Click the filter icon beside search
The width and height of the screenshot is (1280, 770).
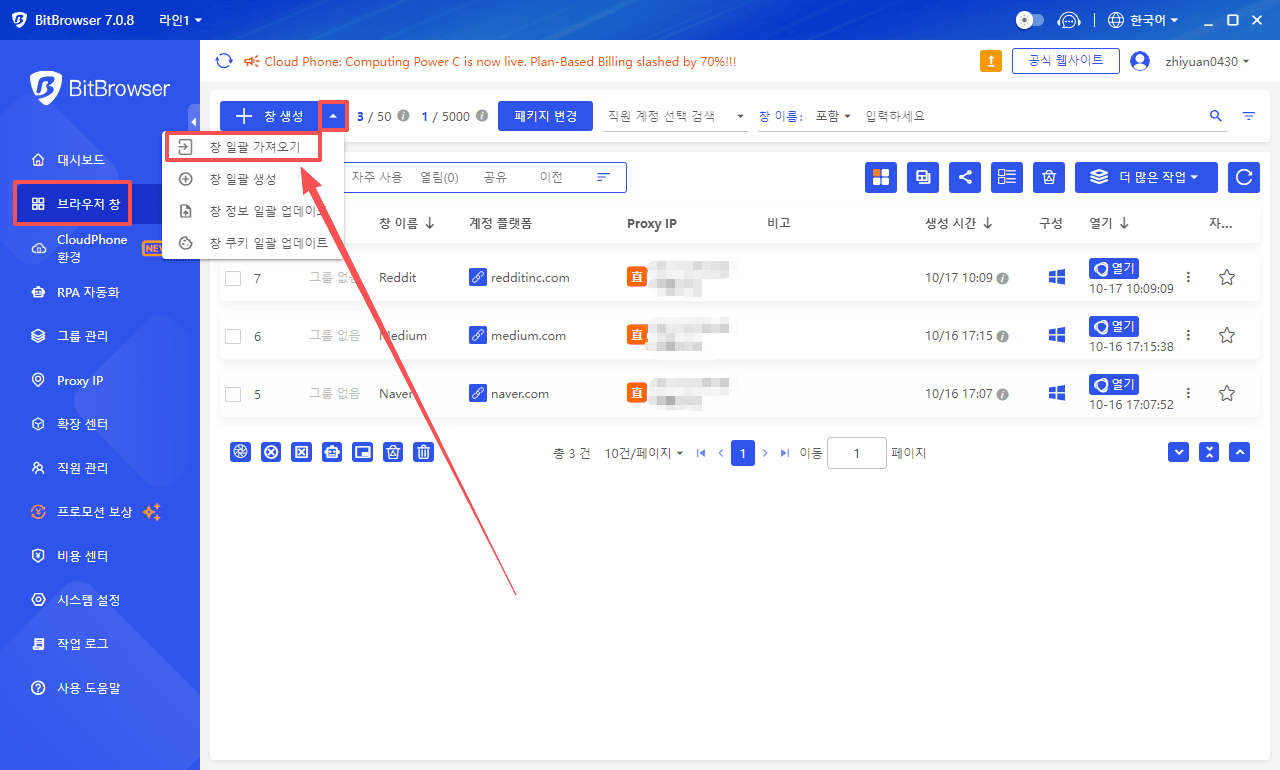click(1249, 116)
